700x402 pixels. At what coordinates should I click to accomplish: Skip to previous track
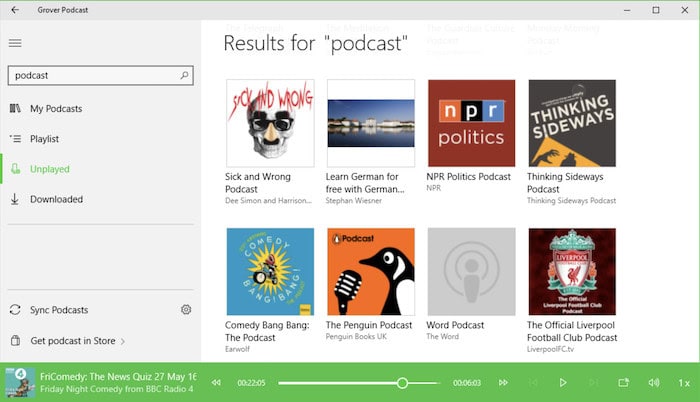point(533,383)
